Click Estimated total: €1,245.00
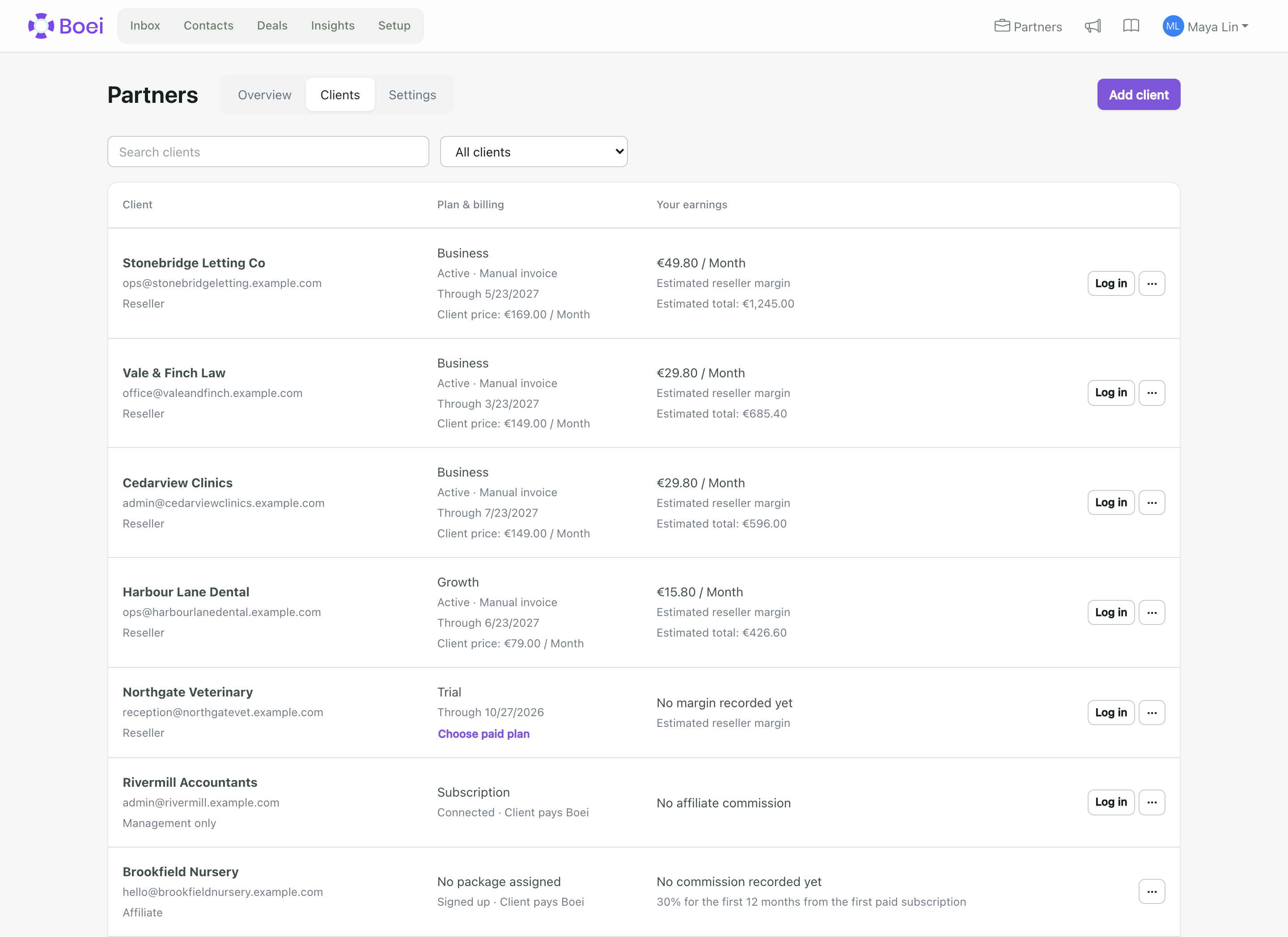1288x937 pixels. tap(725, 304)
